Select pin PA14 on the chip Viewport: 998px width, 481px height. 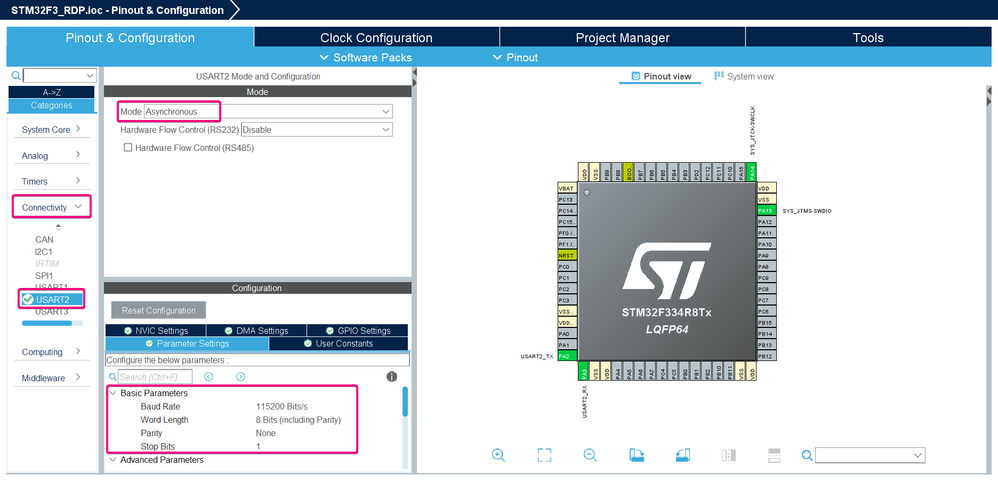coord(752,172)
